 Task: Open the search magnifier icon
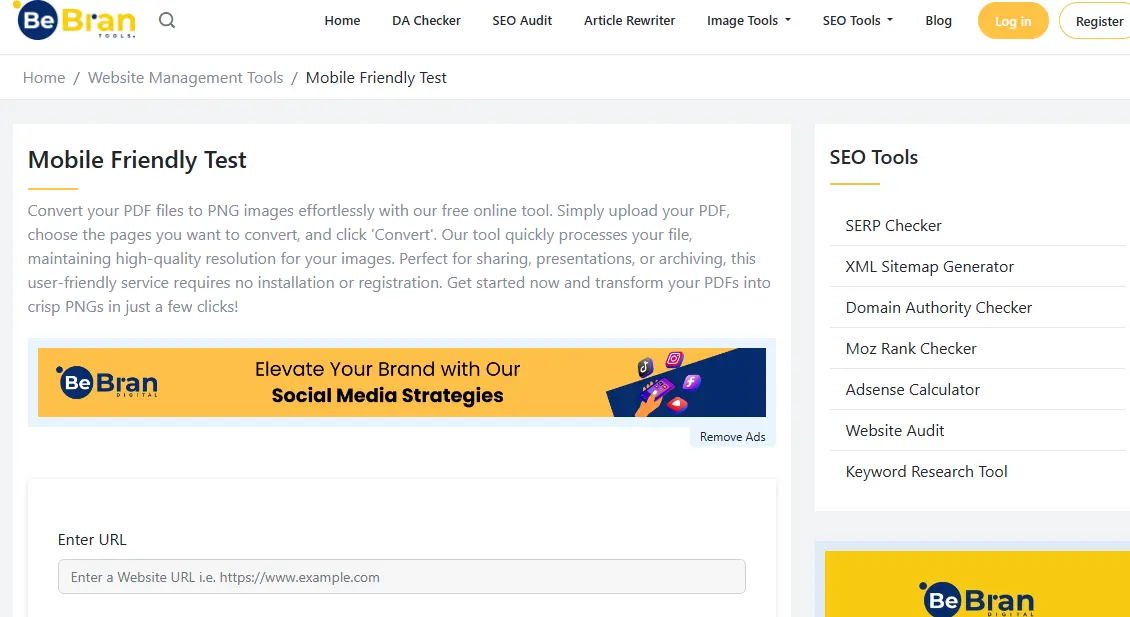click(x=166, y=20)
